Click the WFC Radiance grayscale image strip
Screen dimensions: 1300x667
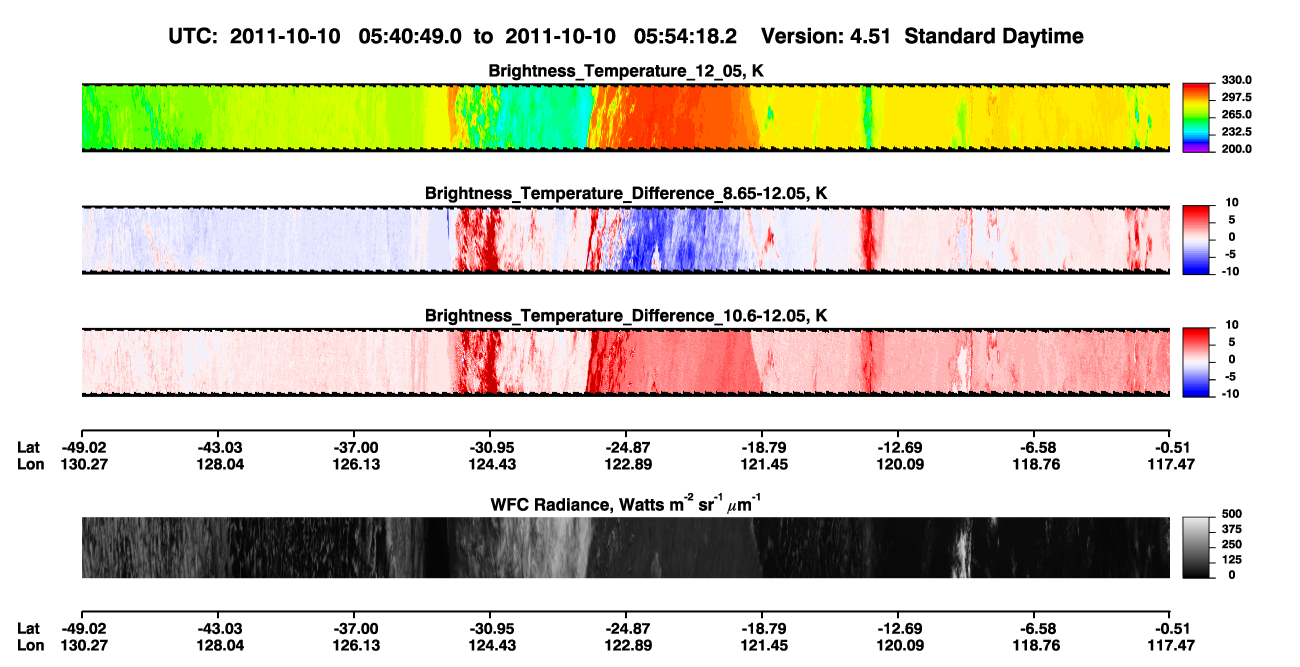click(x=625, y=548)
